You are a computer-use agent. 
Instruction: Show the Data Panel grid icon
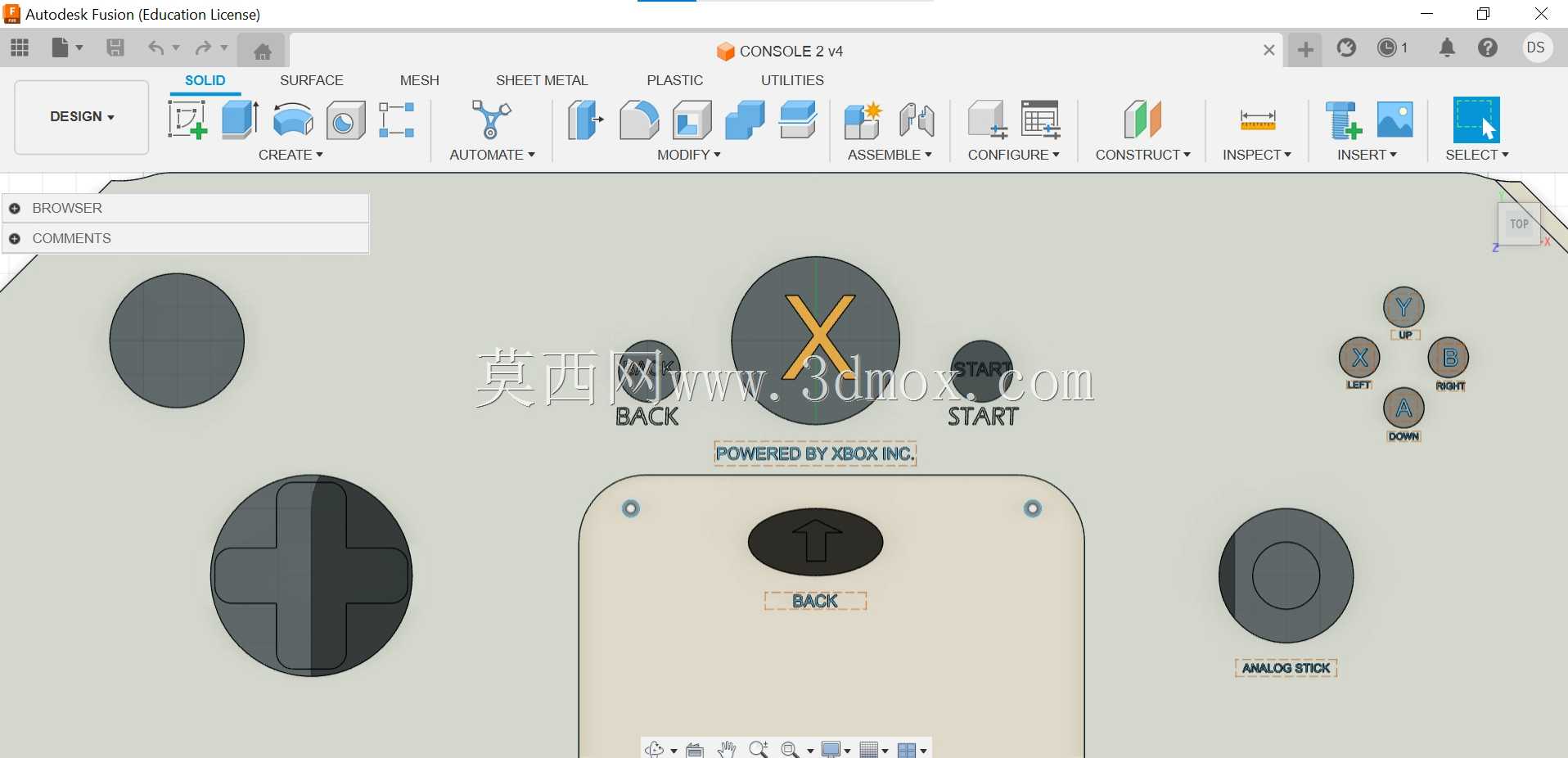(x=20, y=47)
